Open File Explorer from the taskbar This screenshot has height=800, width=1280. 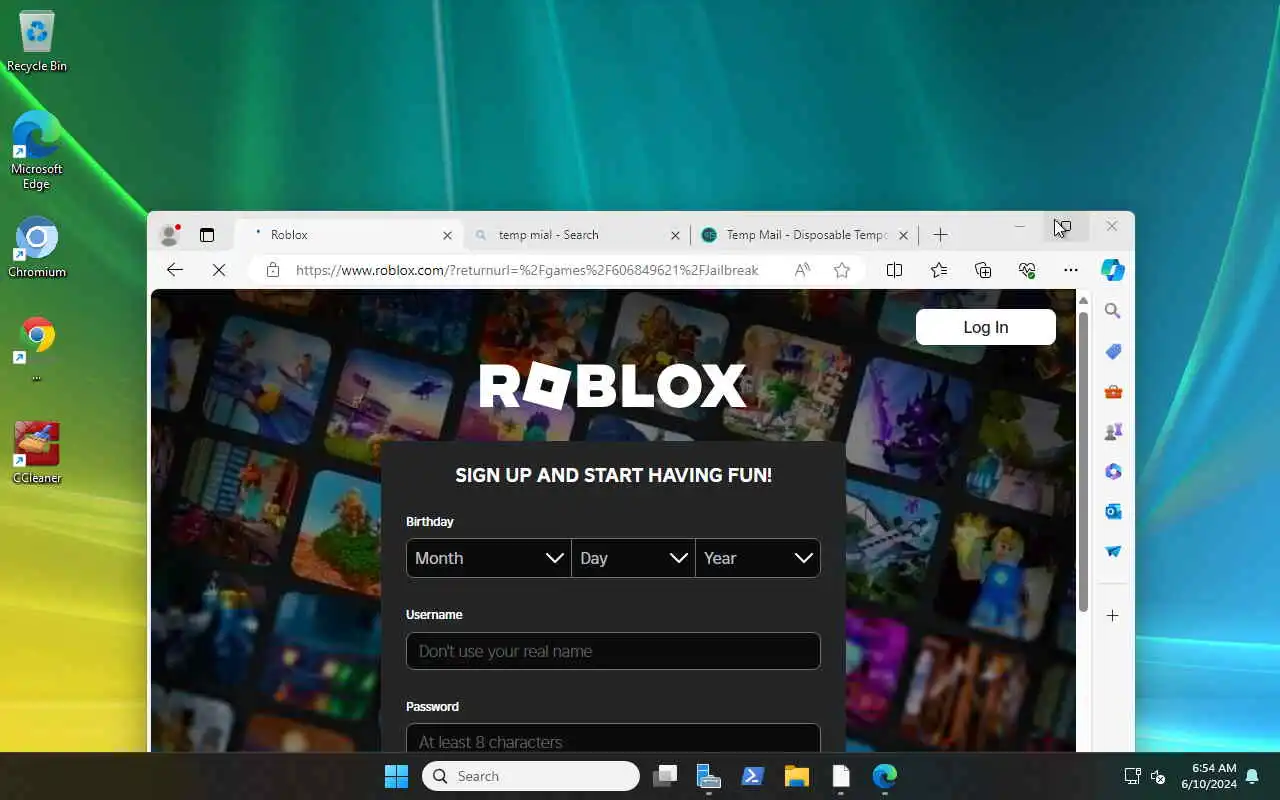[797, 776]
